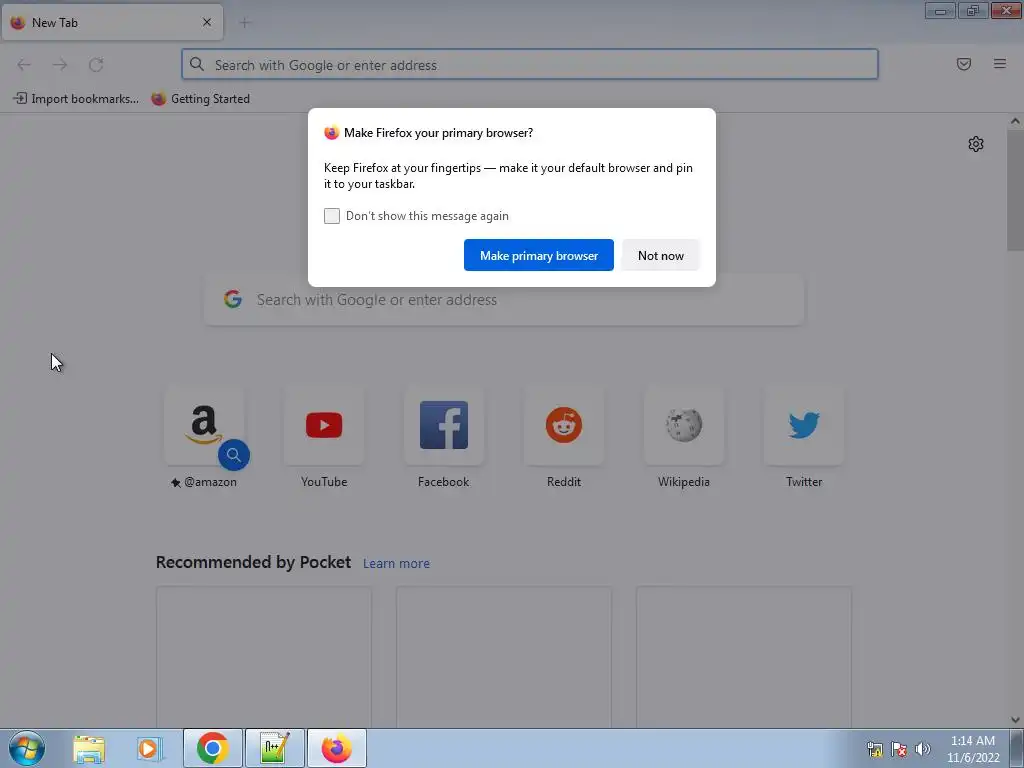Open the Facebook shortcut tile
Image resolution: width=1024 pixels, height=768 pixels.
tap(444, 426)
